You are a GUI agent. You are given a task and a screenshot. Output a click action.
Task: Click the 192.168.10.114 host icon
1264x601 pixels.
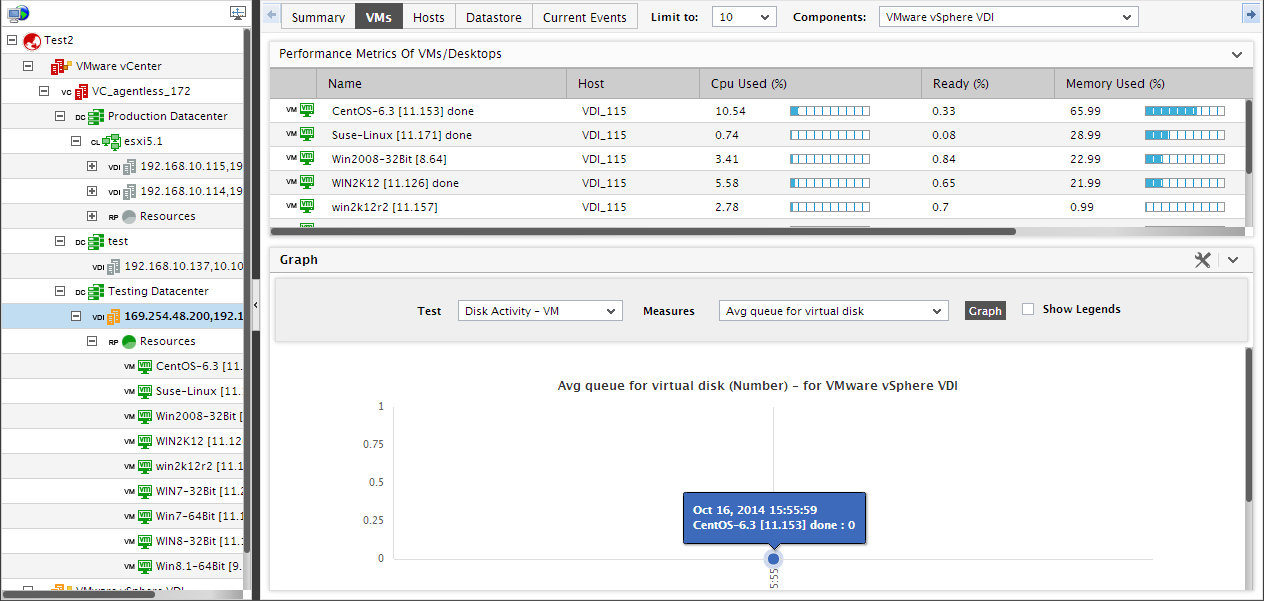[x=129, y=191]
